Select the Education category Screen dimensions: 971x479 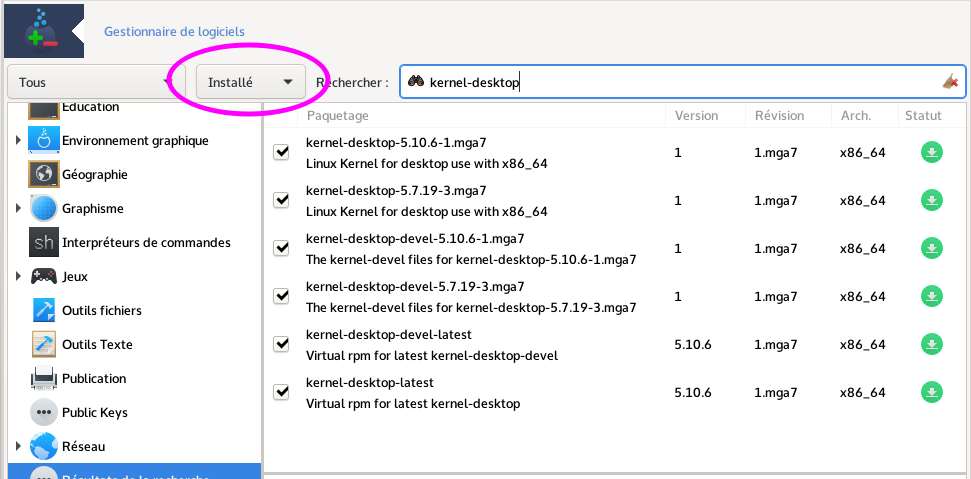[90, 106]
